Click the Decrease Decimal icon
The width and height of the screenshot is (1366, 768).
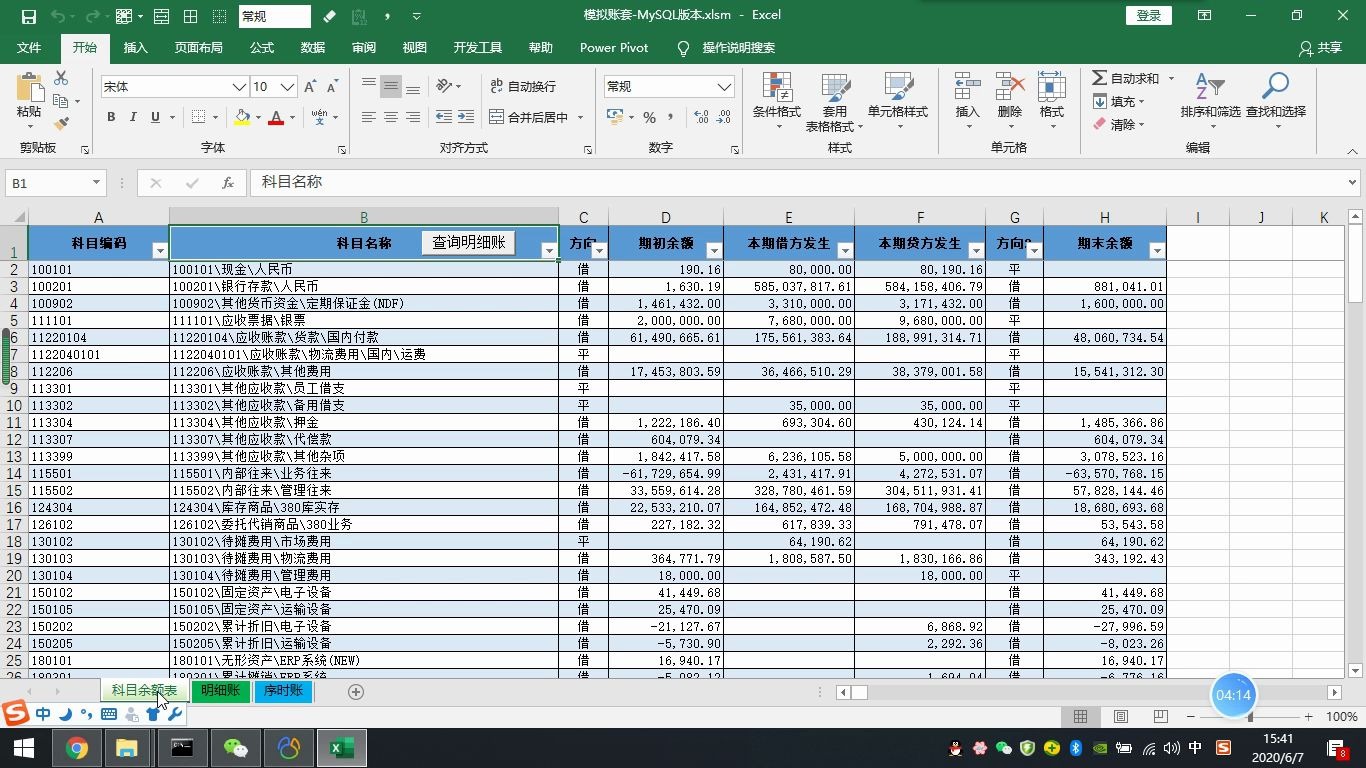tap(724, 118)
